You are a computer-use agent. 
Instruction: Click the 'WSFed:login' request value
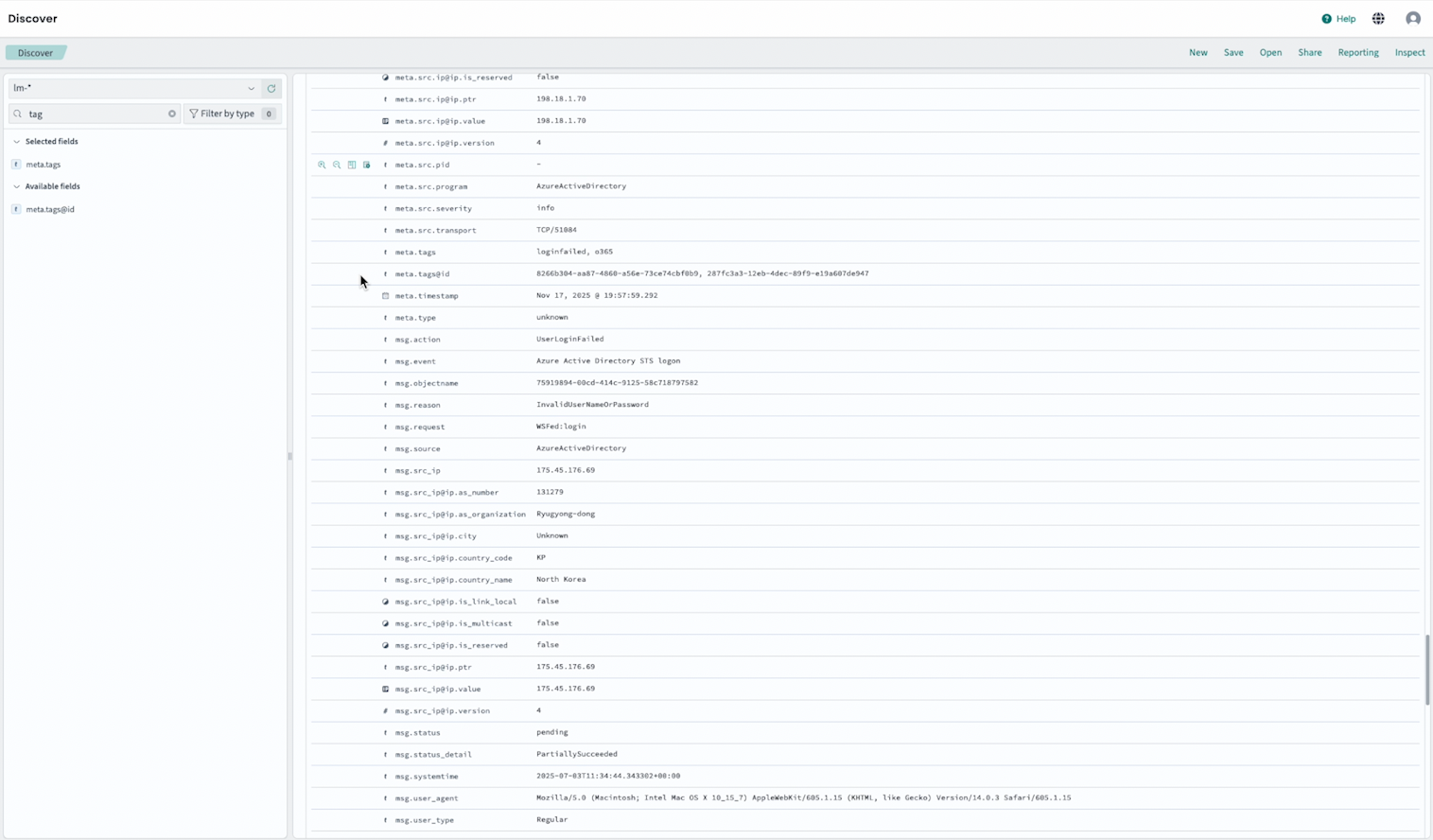tap(561, 427)
